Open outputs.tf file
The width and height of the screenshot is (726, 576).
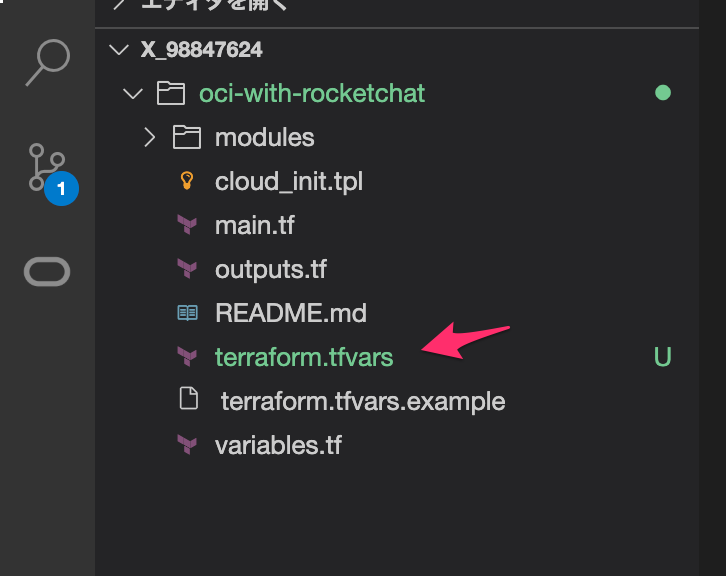pos(270,269)
